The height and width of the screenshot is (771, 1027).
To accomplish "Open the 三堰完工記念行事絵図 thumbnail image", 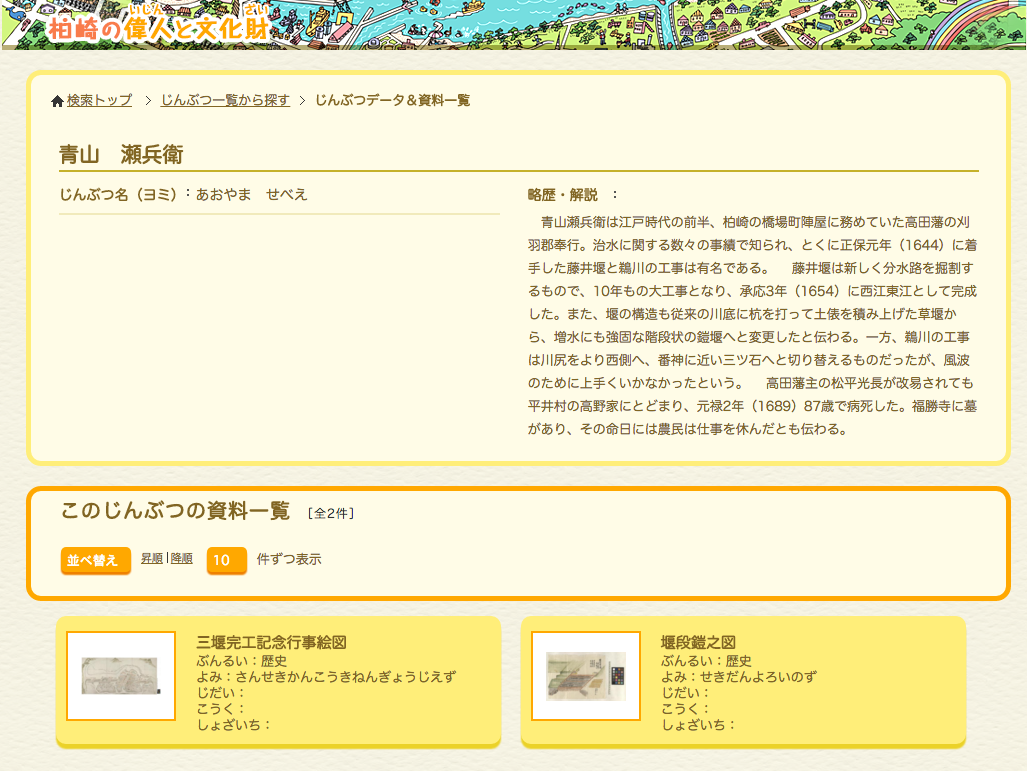I will click(121, 676).
